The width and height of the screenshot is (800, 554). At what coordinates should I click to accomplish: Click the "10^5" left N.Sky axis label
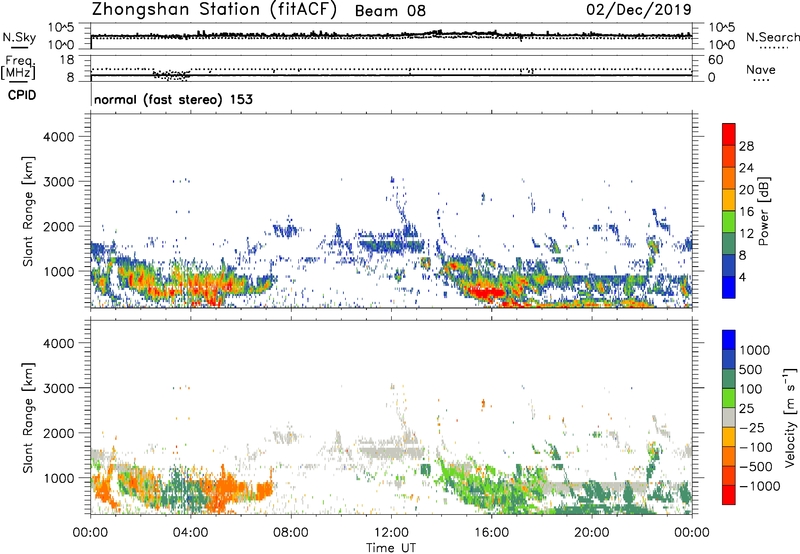click(x=61, y=28)
